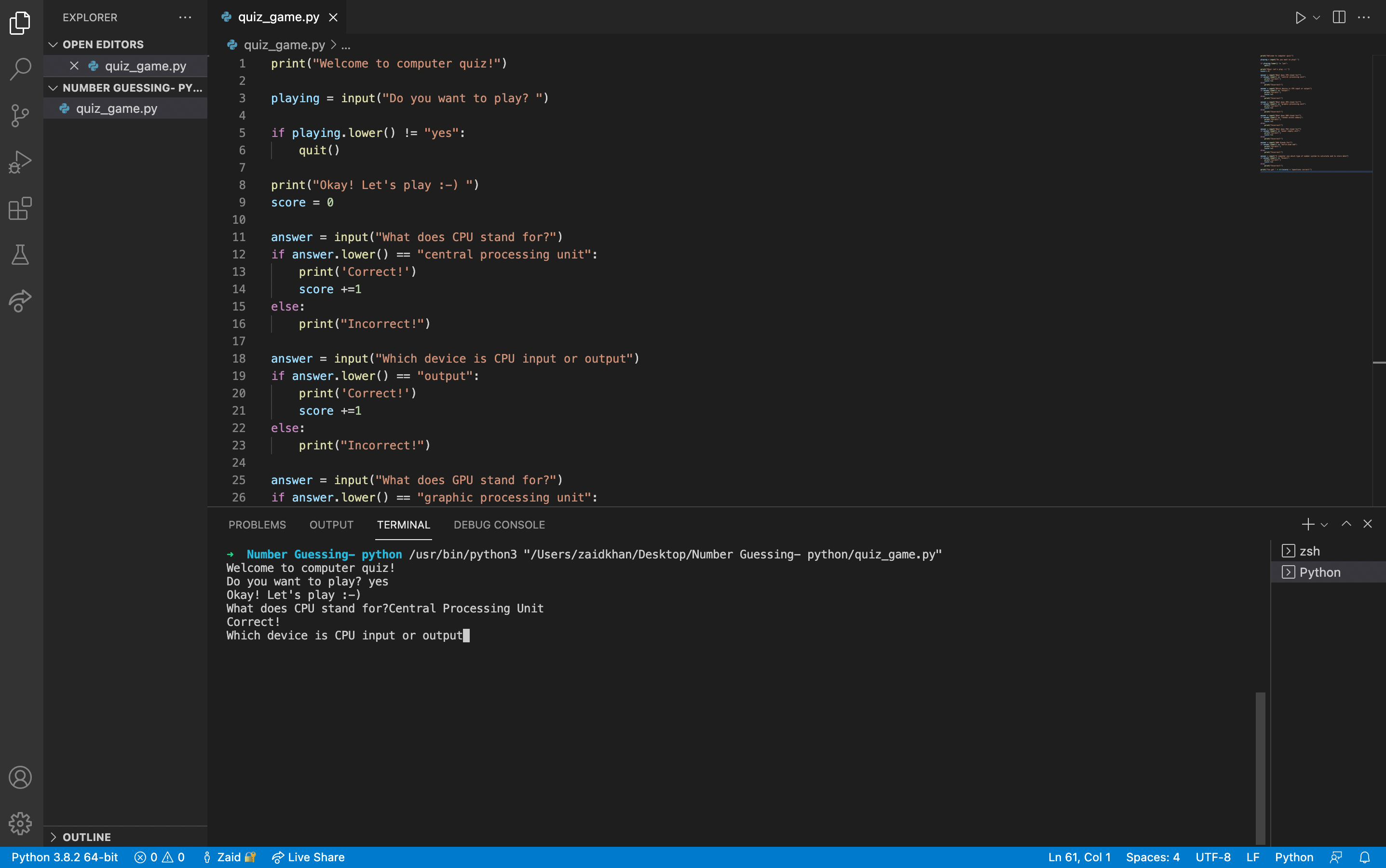The width and height of the screenshot is (1386, 868).
Task: Select Python 3.8.2 64-bit interpreter
Action: (x=64, y=857)
